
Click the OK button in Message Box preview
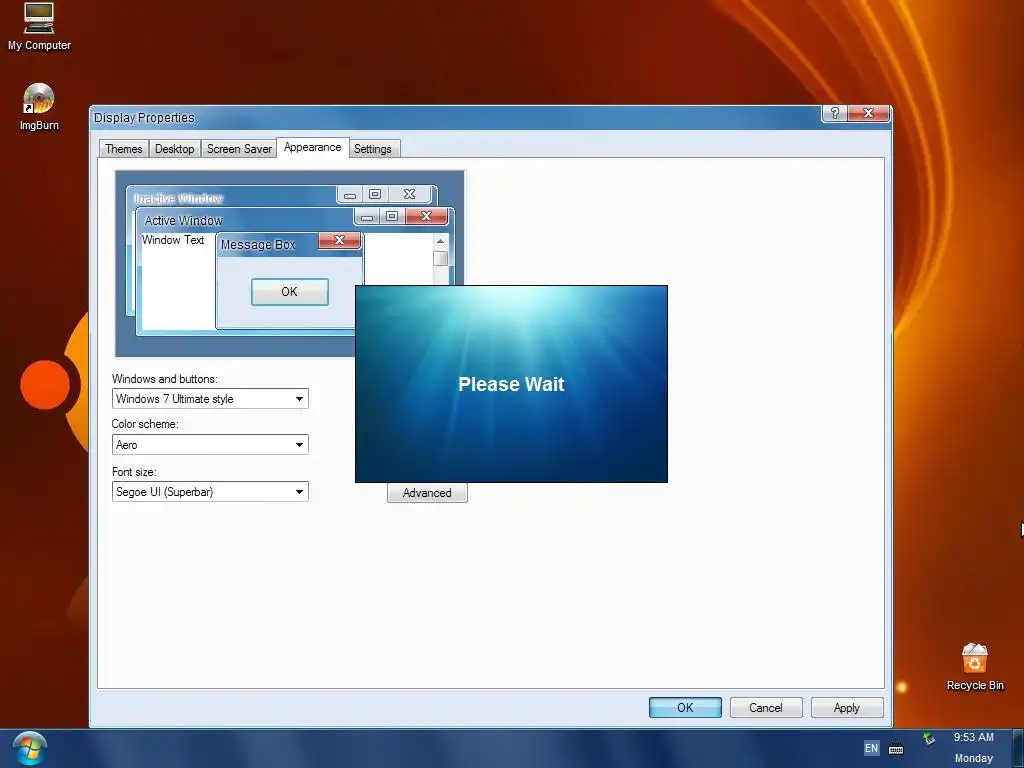[x=289, y=291]
